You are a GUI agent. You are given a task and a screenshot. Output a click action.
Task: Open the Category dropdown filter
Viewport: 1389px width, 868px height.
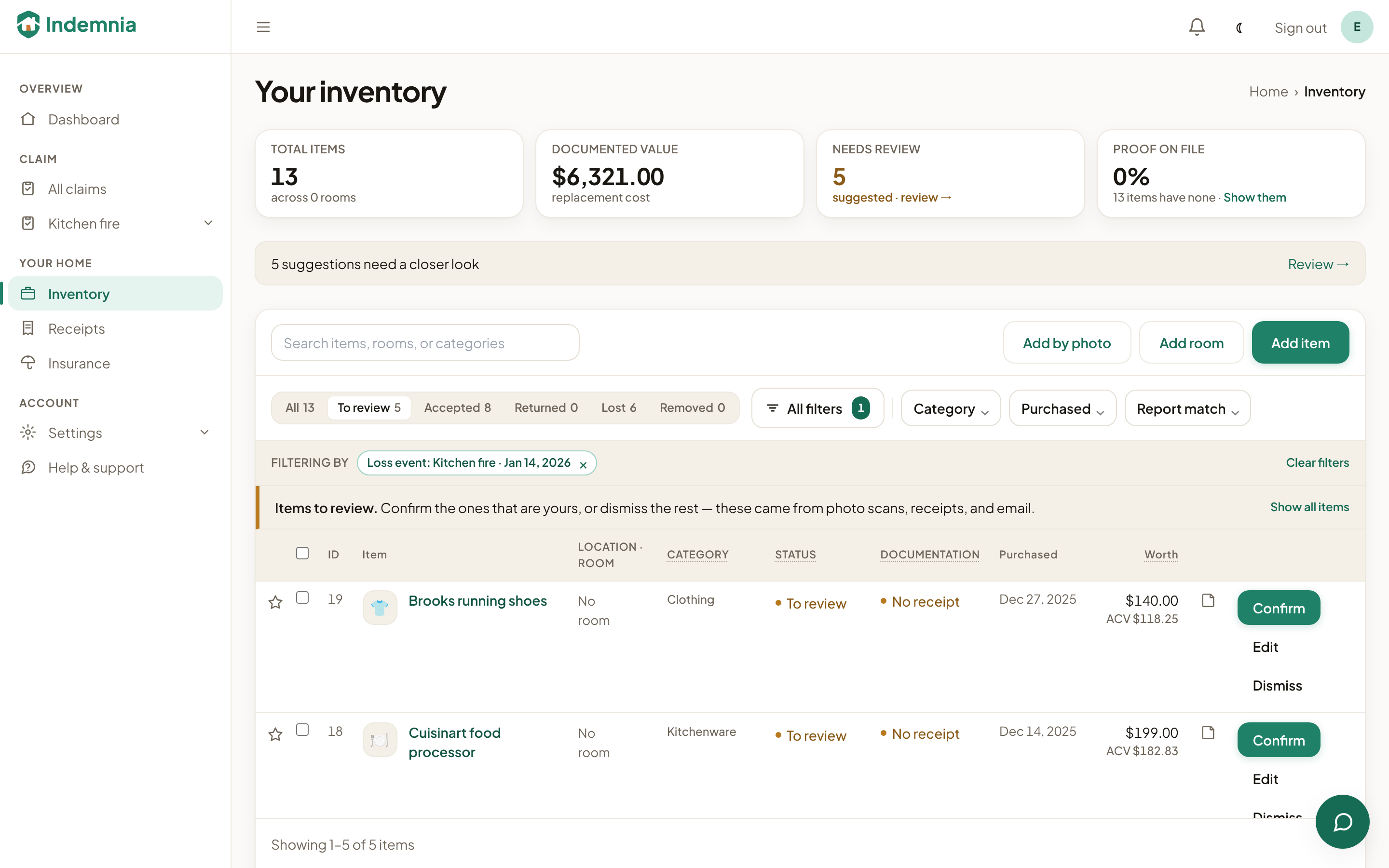(x=951, y=408)
